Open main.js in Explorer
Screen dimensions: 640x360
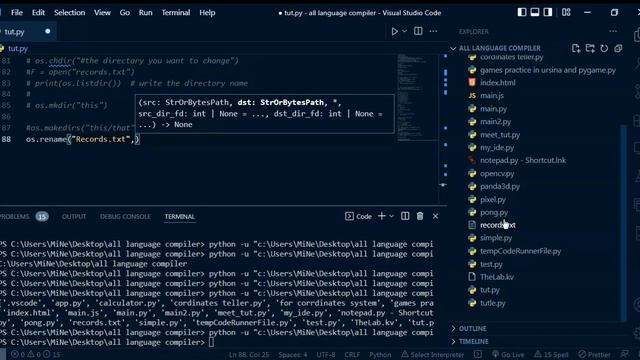(492, 96)
